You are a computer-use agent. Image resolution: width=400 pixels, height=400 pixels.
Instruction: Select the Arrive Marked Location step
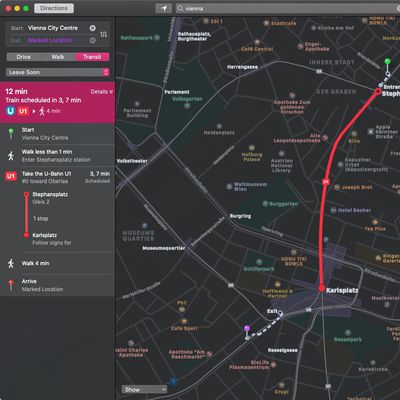tap(58, 285)
